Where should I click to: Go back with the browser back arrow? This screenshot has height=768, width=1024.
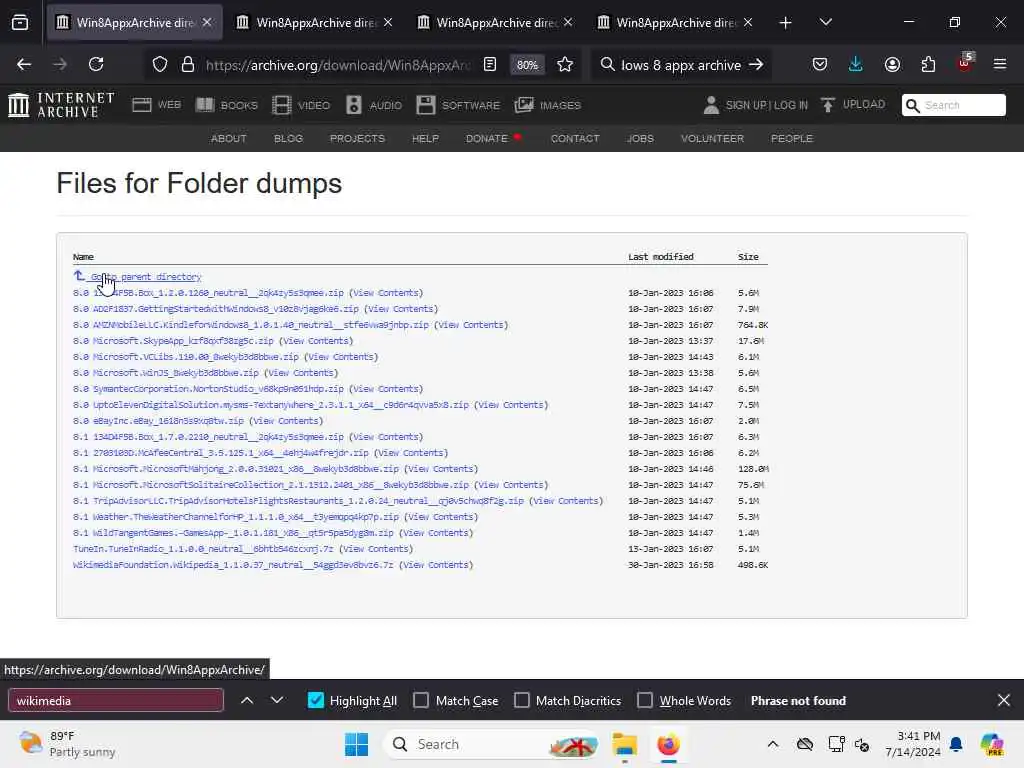(24, 64)
